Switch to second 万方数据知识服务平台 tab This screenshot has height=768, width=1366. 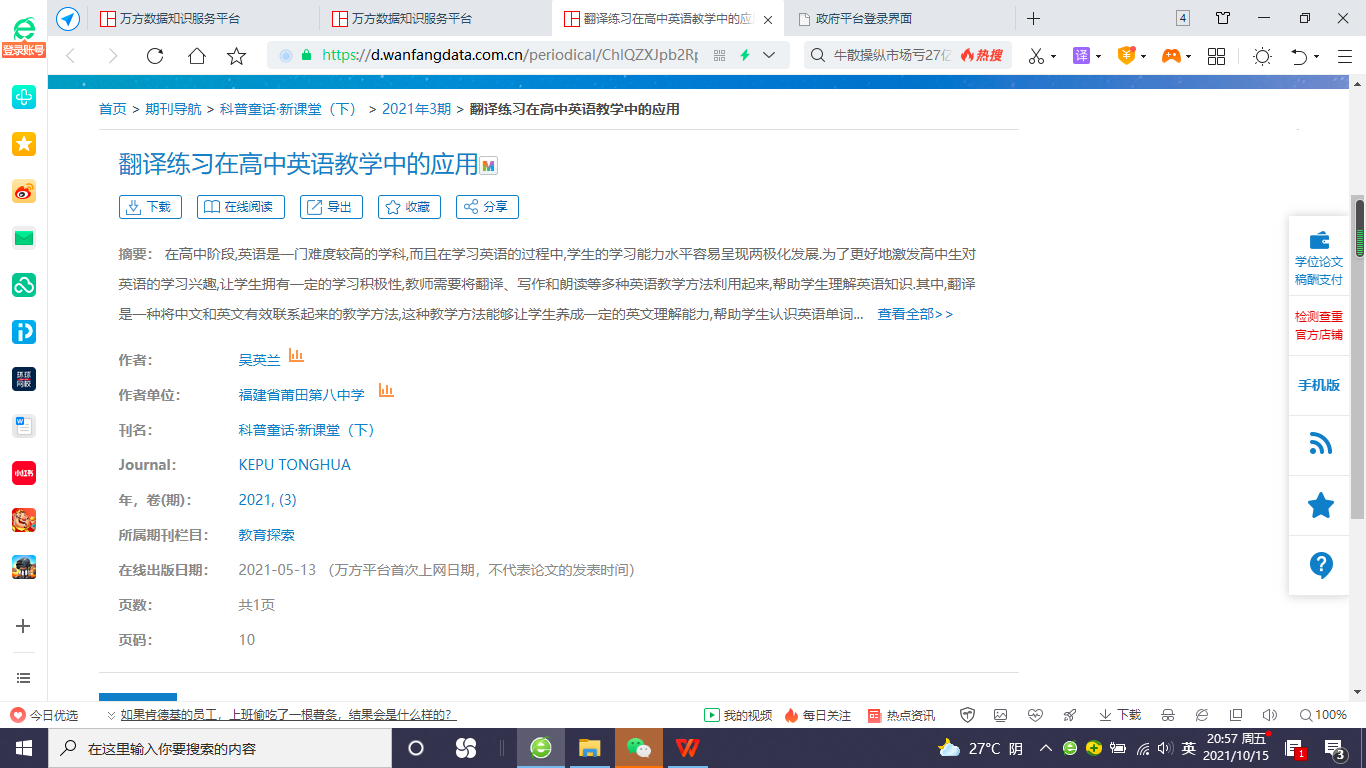coord(435,18)
